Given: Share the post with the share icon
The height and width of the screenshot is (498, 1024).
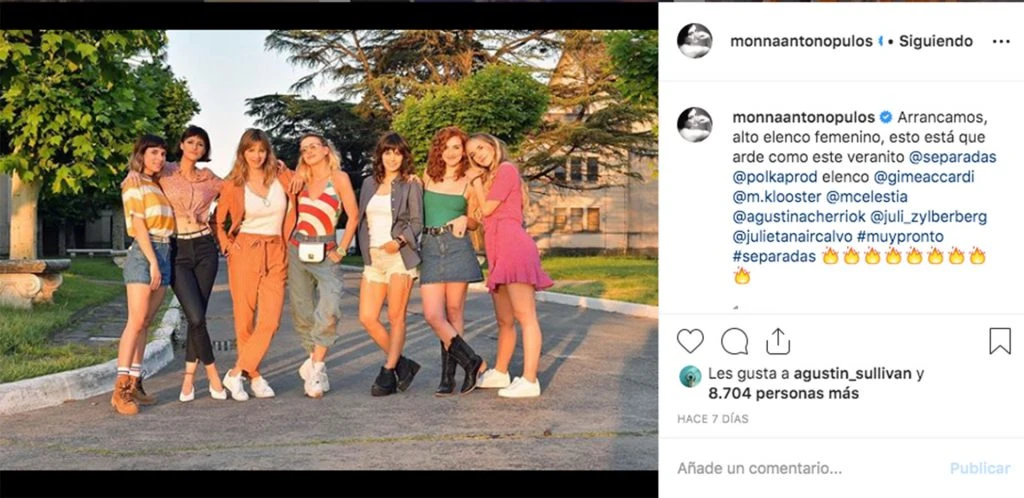Looking at the screenshot, I should click(x=778, y=341).
